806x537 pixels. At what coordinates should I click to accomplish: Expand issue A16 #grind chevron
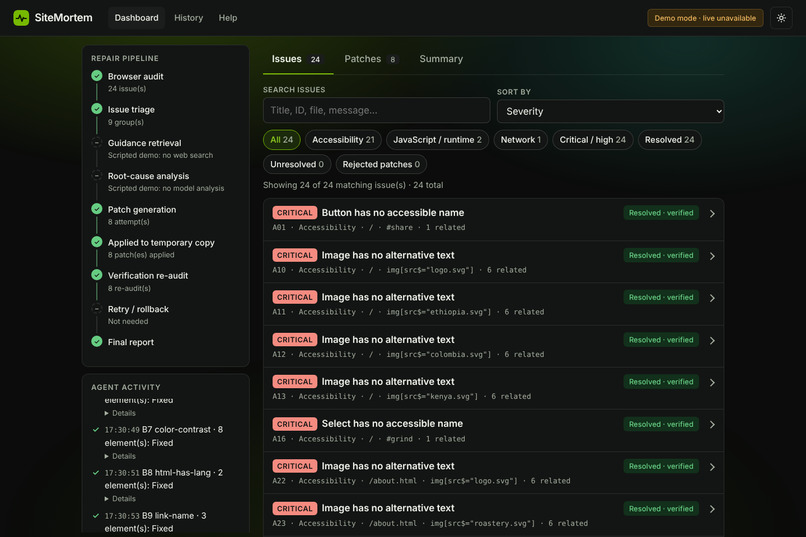(x=712, y=424)
